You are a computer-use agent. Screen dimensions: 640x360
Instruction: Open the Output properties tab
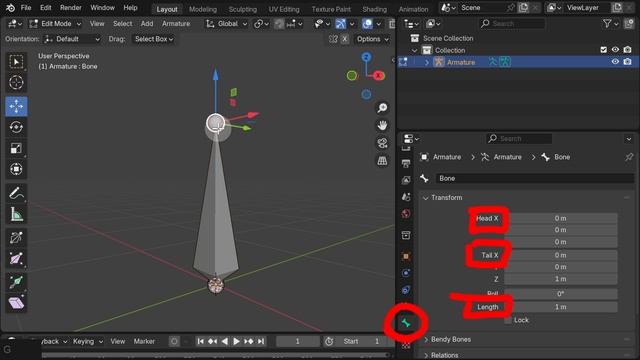click(x=406, y=164)
